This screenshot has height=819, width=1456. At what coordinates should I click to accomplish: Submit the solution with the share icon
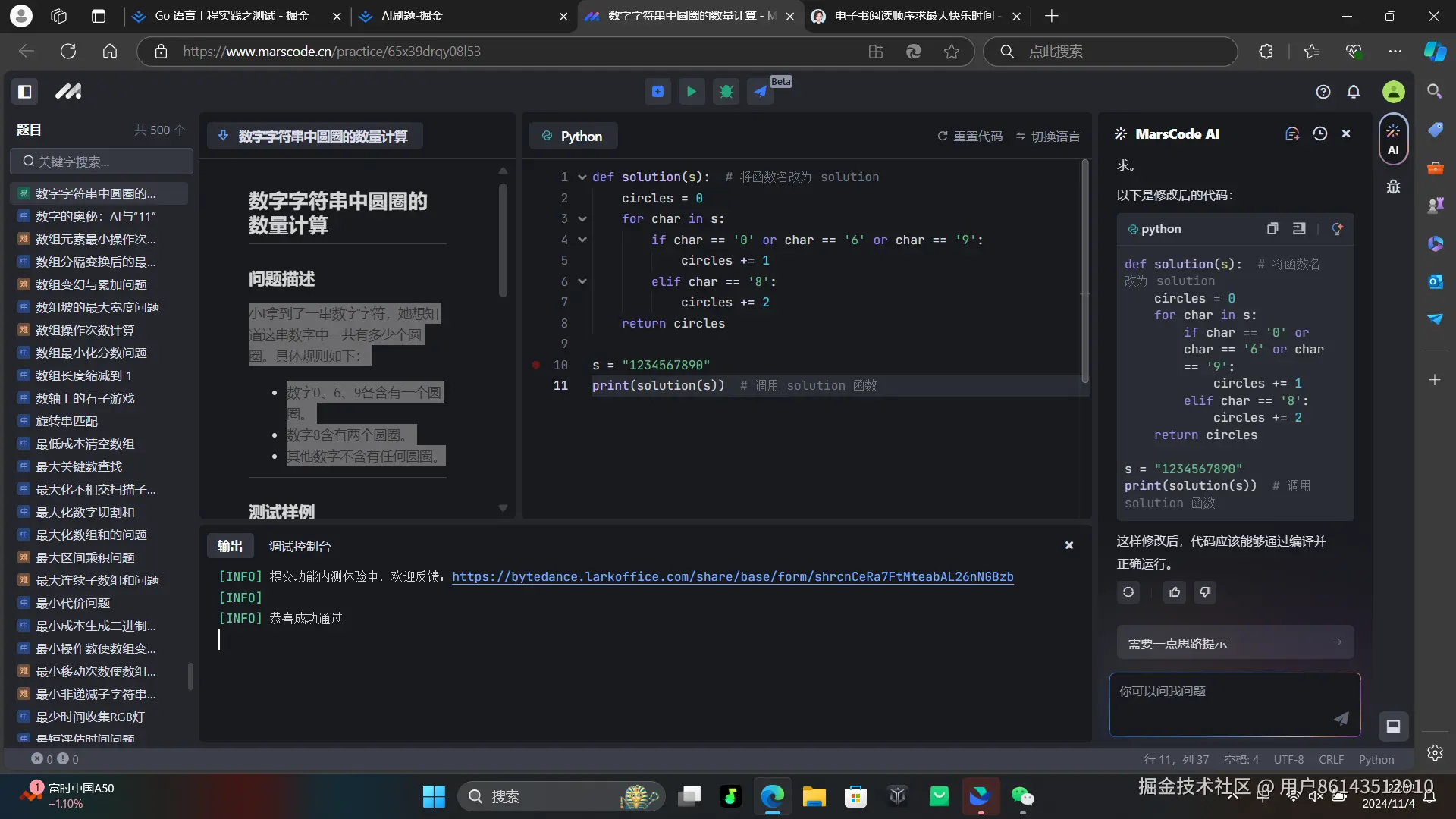[x=761, y=91]
